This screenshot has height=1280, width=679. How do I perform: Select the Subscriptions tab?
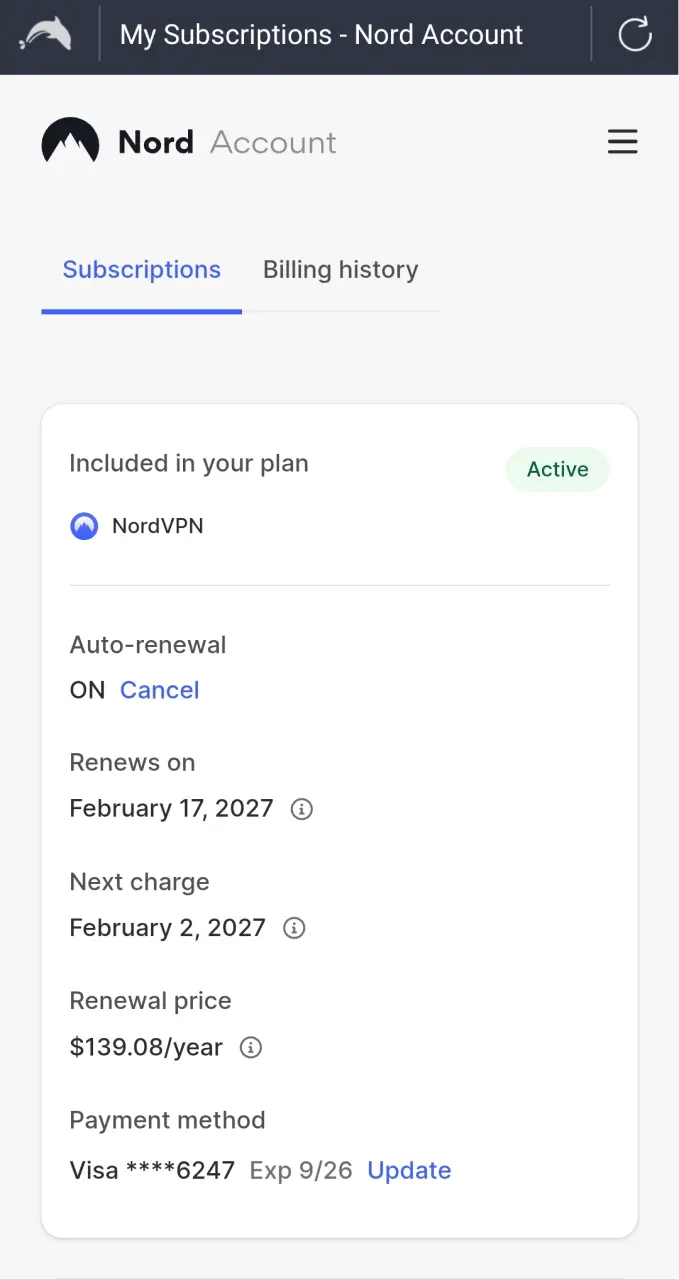141,270
